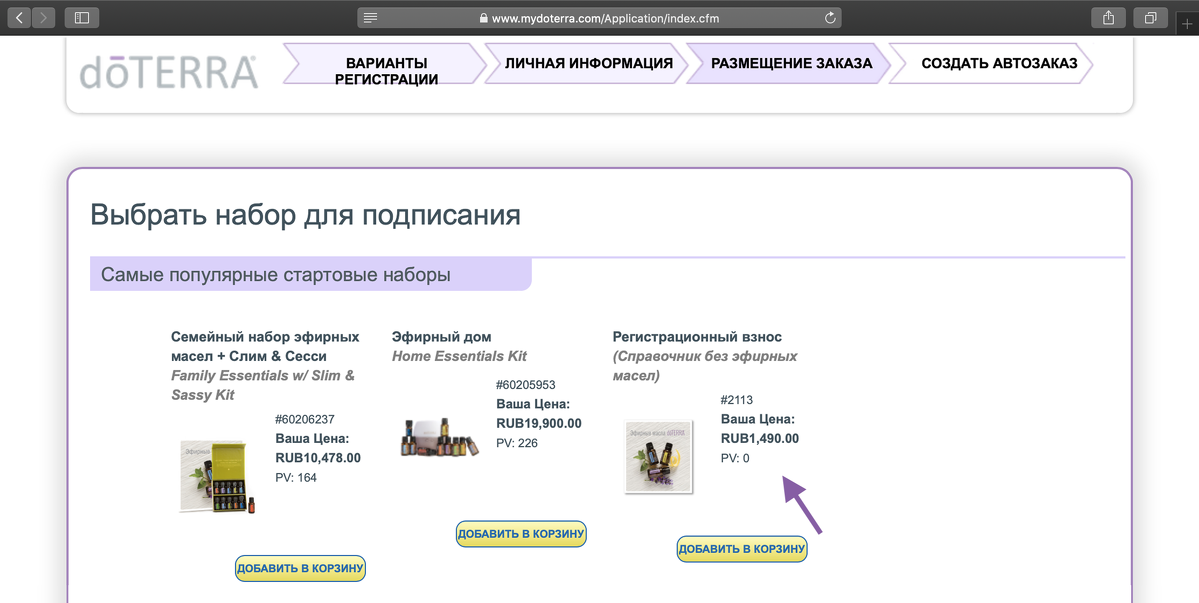Select the ЛИЧНАЯ ИНФОРМАЦИЯ step
This screenshot has width=1199, height=603.
click(587, 63)
